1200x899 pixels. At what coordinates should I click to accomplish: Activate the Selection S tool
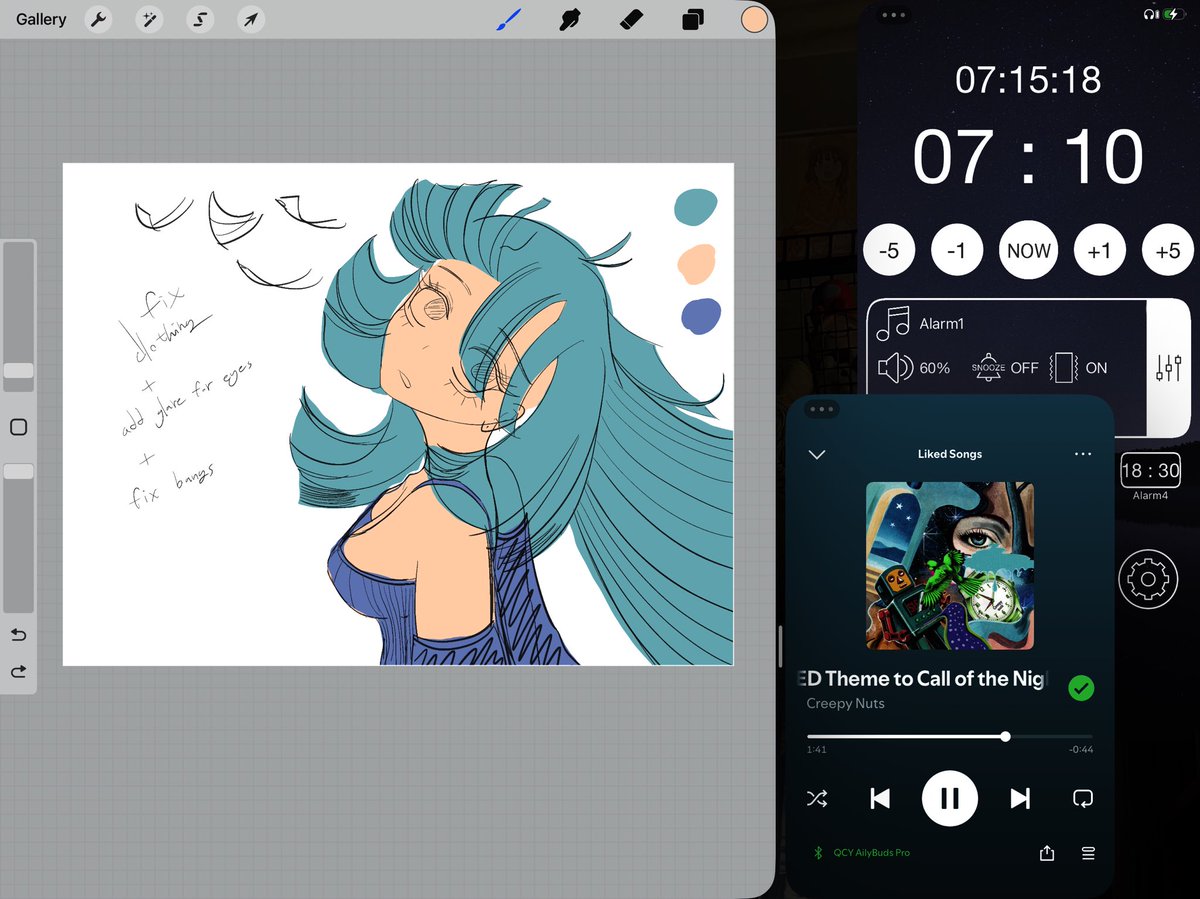coord(201,19)
